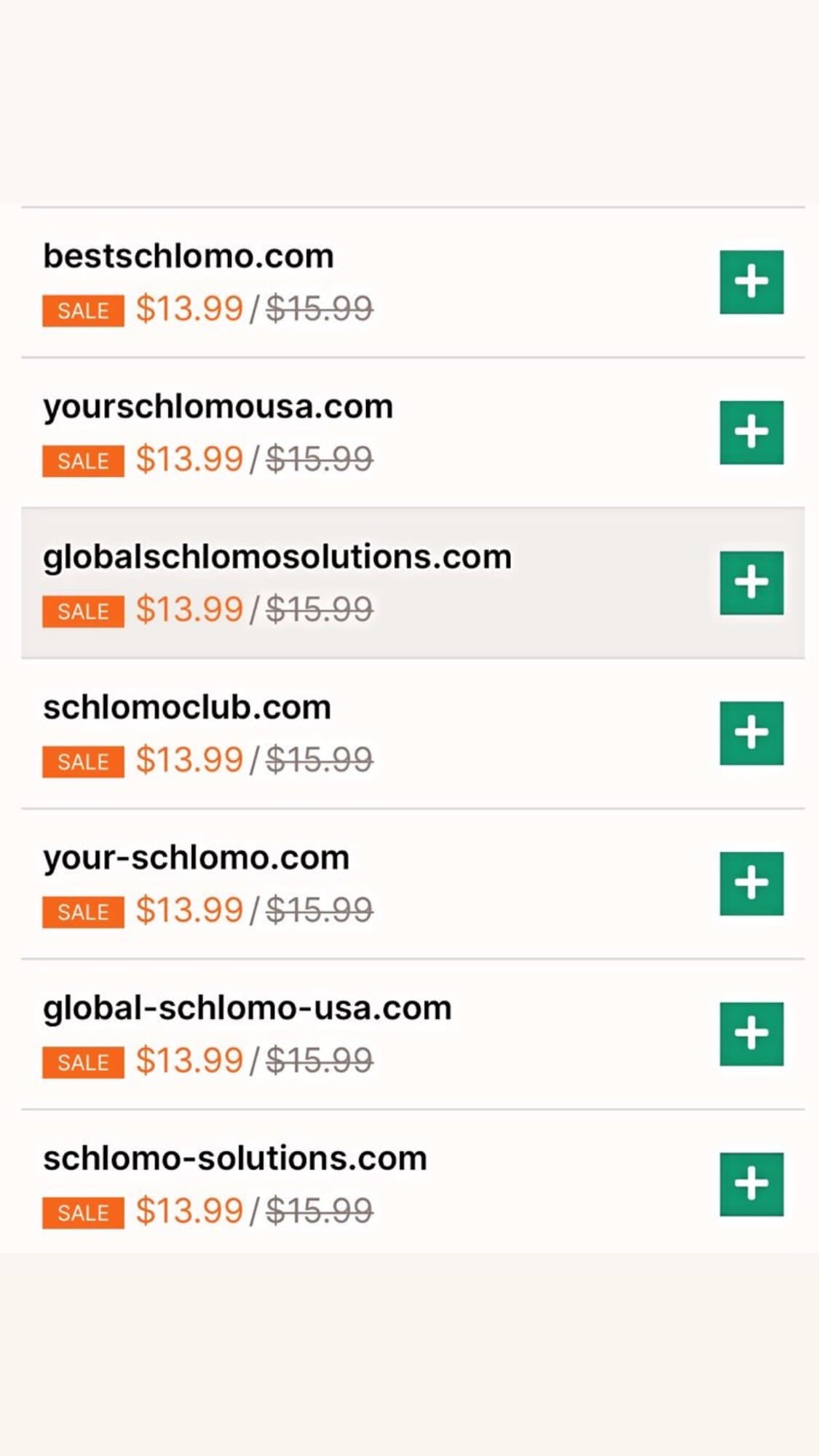Open the bestschlomo.com domain name

[189, 256]
